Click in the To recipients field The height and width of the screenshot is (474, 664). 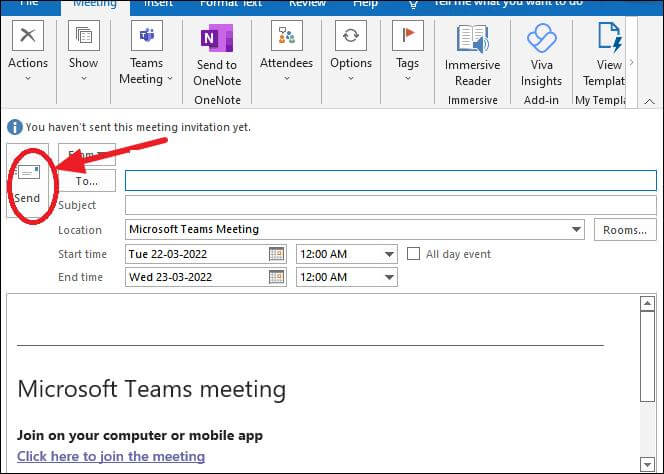tap(390, 181)
